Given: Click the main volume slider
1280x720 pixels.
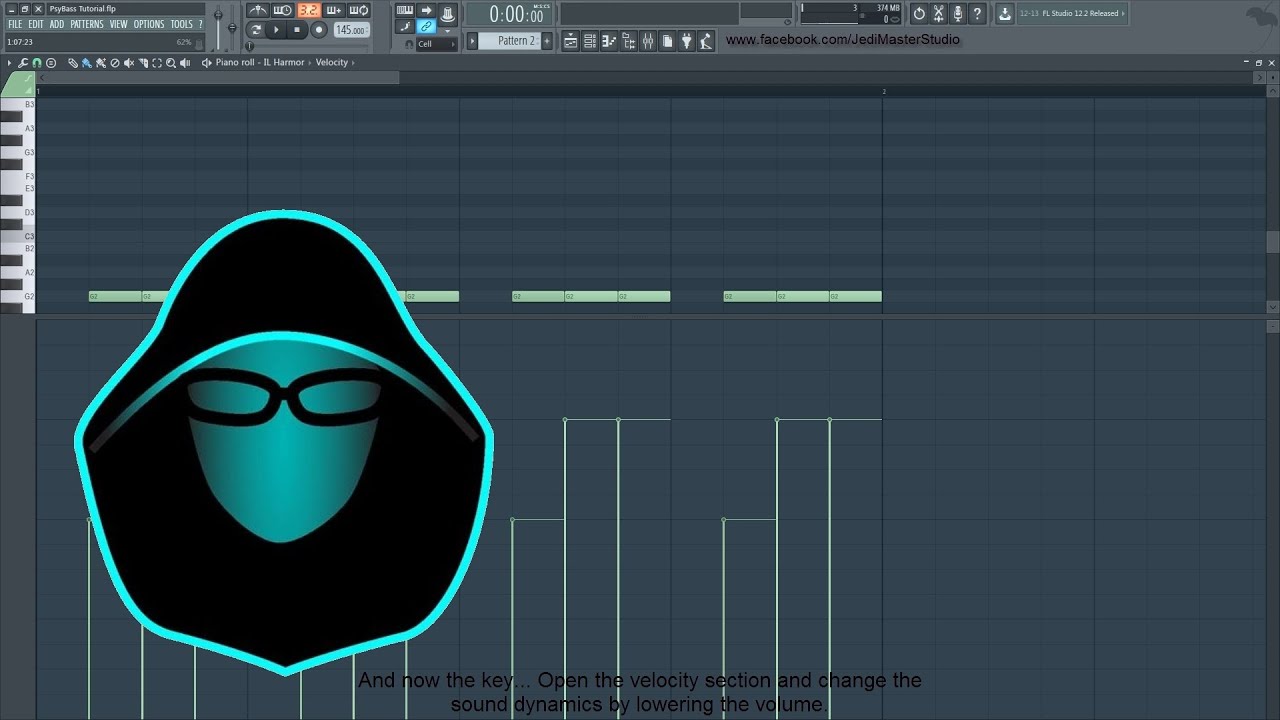Looking at the screenshot, I should click(218, 27).
